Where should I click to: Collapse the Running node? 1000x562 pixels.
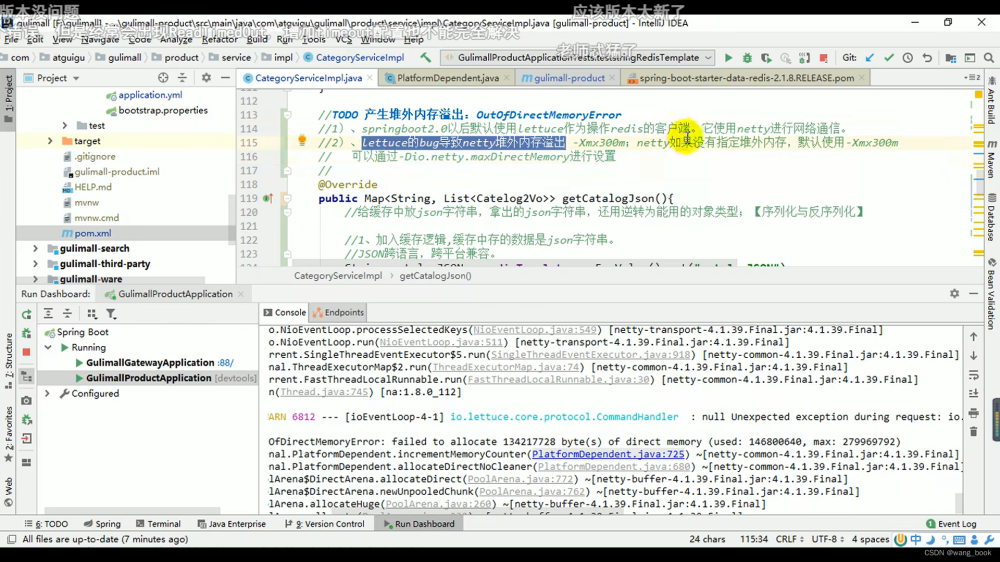(48, 348)
